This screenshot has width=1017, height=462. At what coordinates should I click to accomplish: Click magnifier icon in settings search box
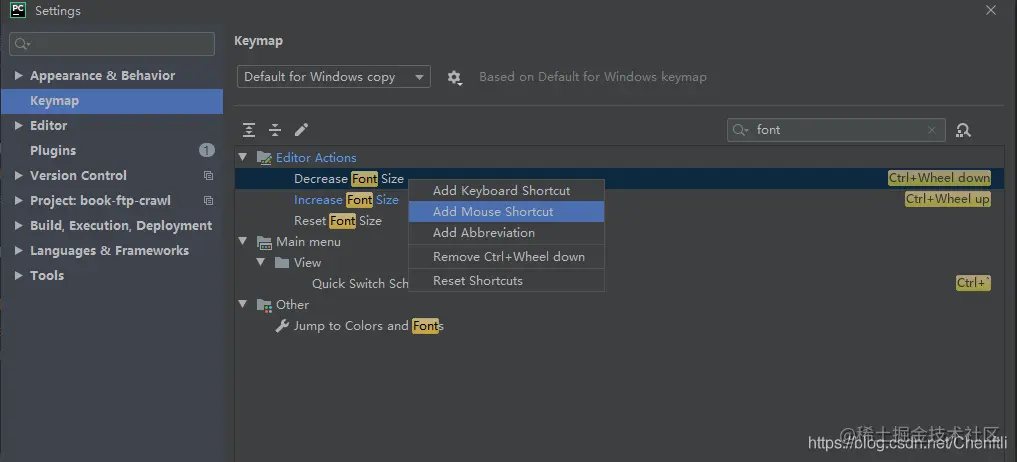(x=22, y=44)
